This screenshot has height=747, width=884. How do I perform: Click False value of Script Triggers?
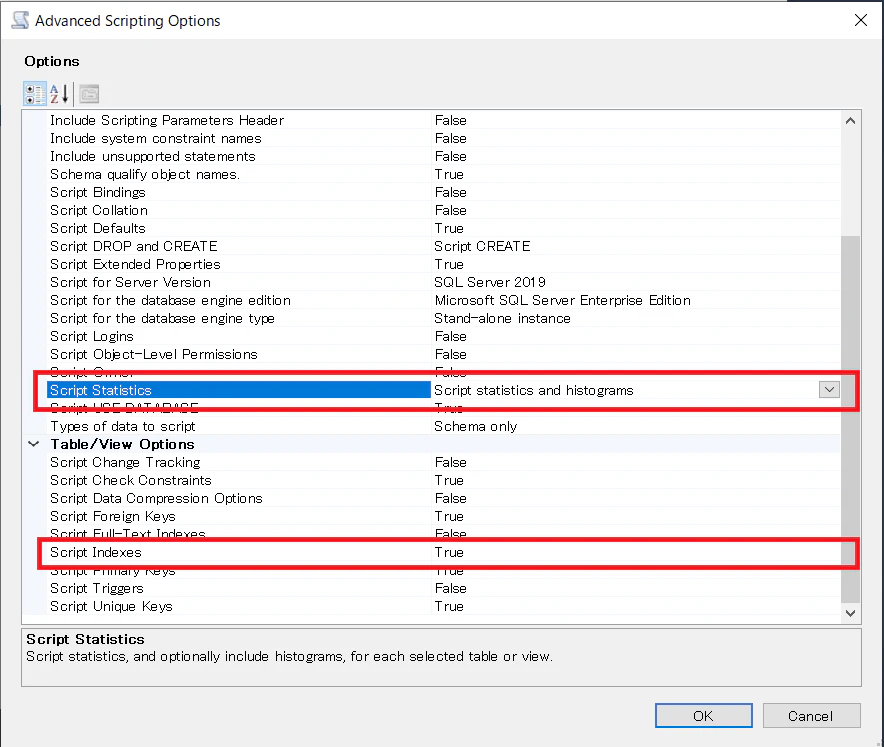[x=450, y=589]
